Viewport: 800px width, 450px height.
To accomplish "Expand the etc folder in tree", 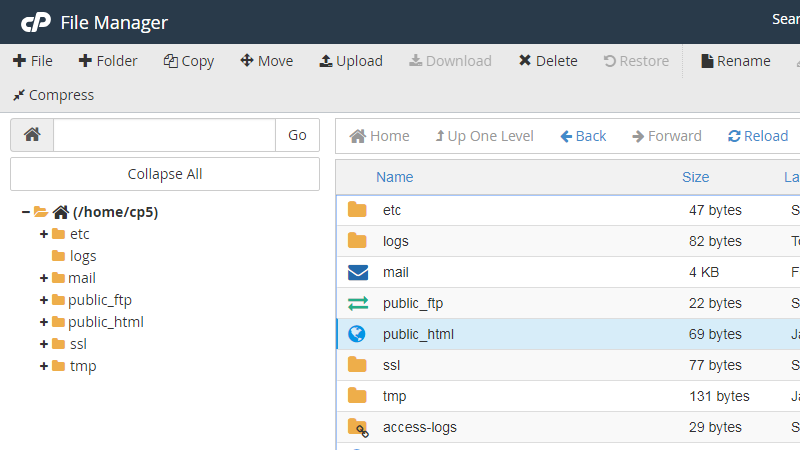I will tap(44, 234).
